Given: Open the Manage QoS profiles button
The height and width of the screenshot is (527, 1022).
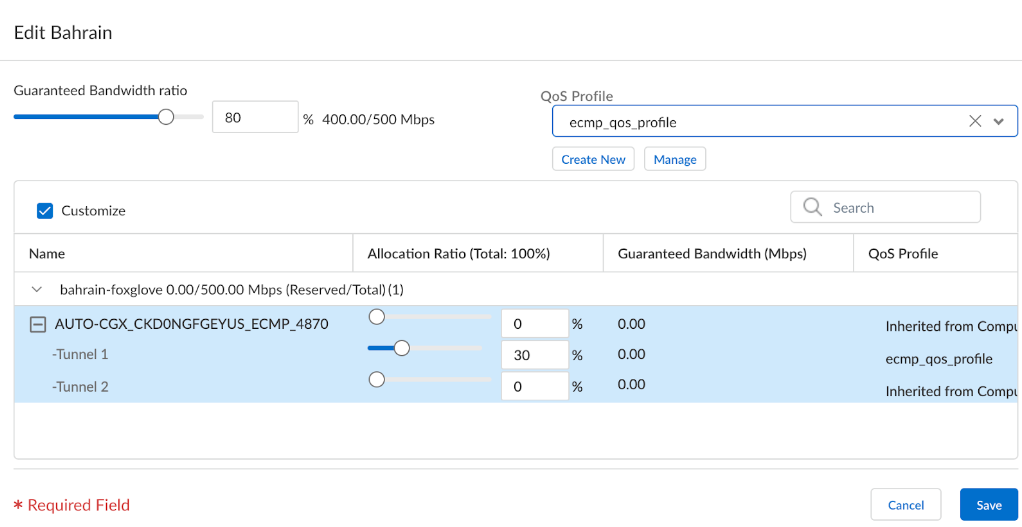Looking at the screenshot, I should pos(675,159).
